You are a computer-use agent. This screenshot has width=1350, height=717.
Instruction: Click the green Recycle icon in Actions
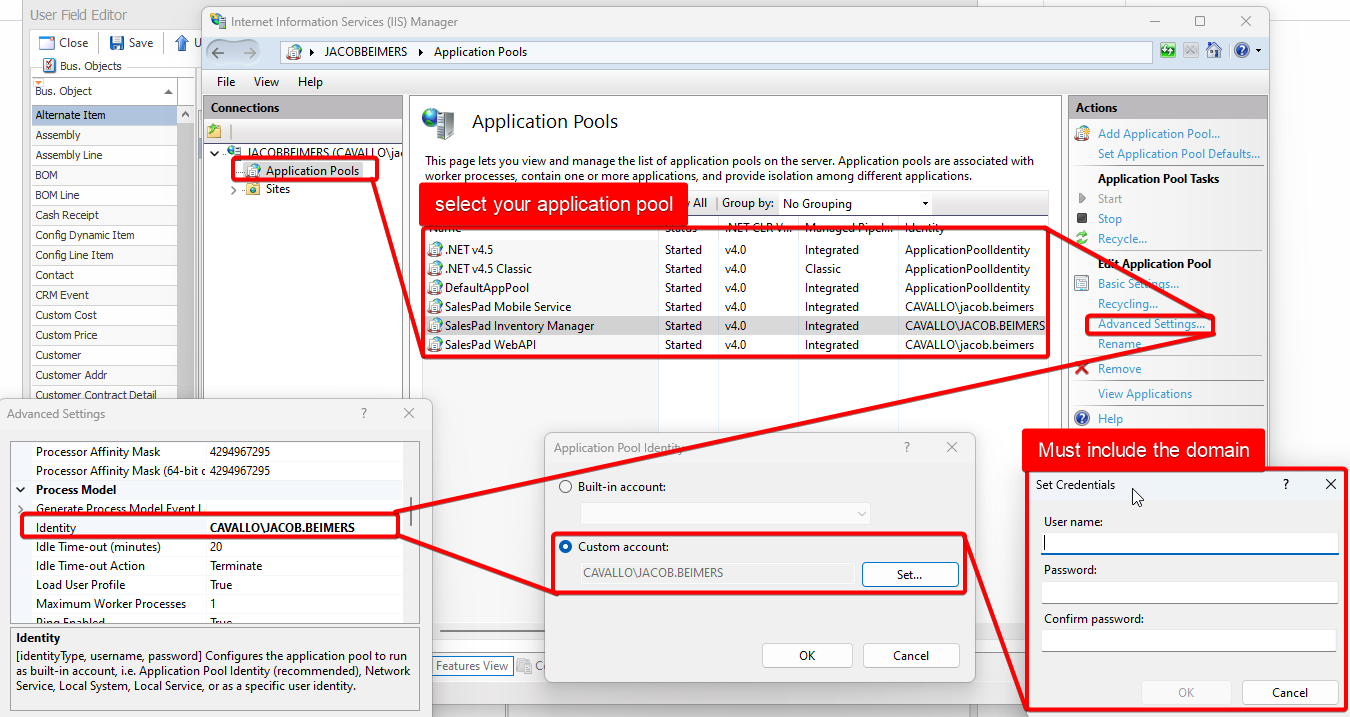click(x=1082, y=239)
